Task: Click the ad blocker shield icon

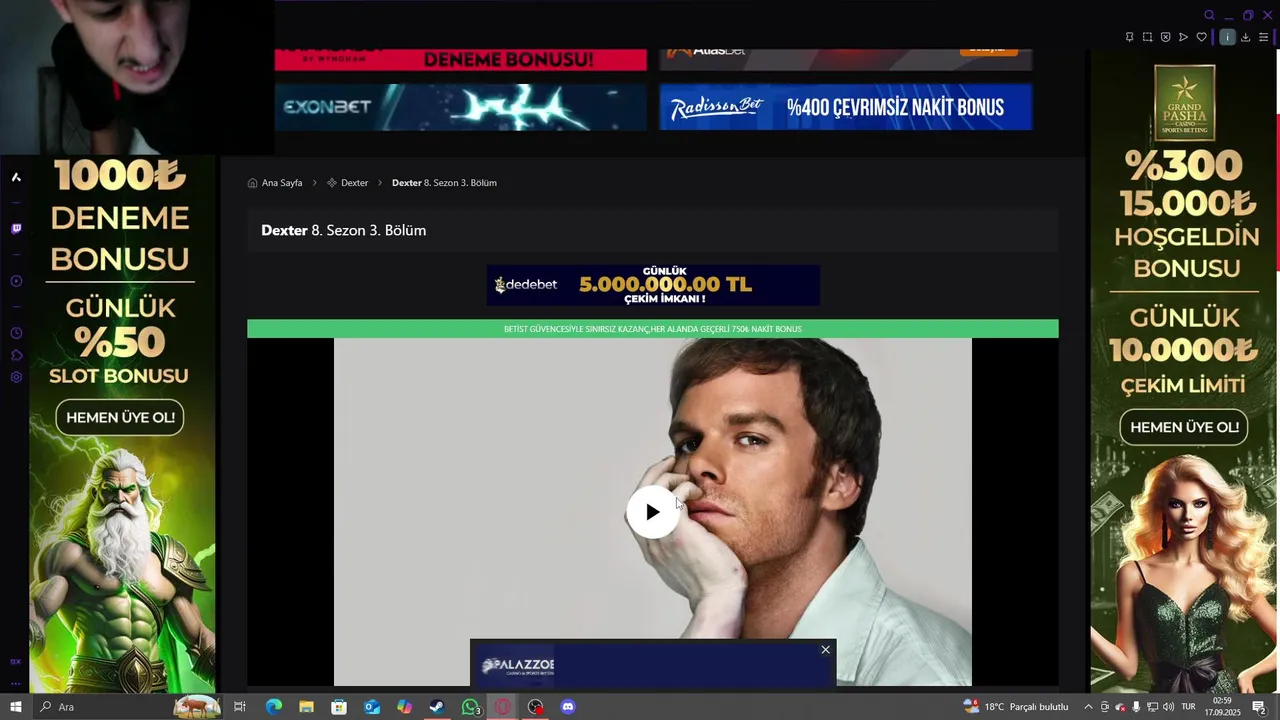Action: (x=1165, y=37)
